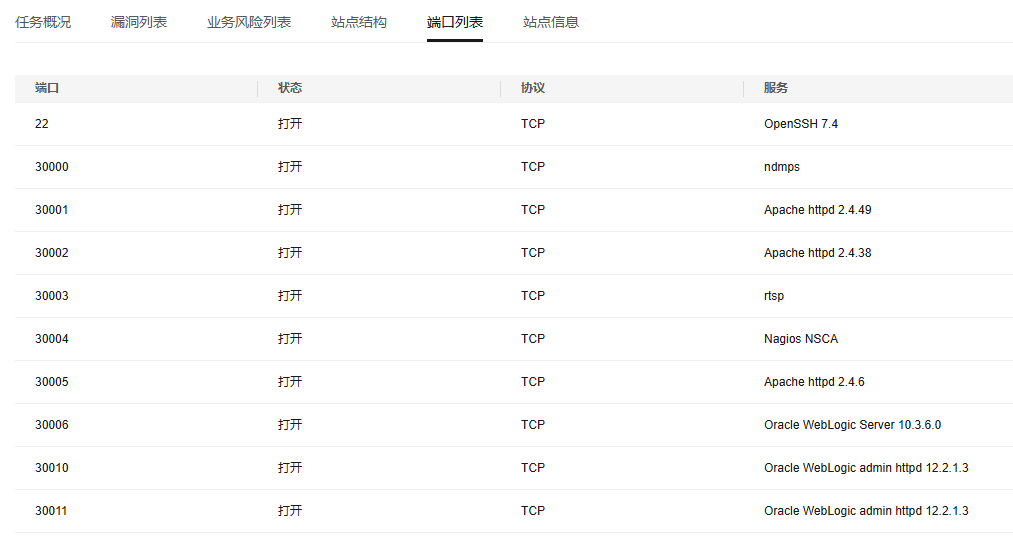Select the Apache httpd 2.4.49 entry

coord(818,210)
